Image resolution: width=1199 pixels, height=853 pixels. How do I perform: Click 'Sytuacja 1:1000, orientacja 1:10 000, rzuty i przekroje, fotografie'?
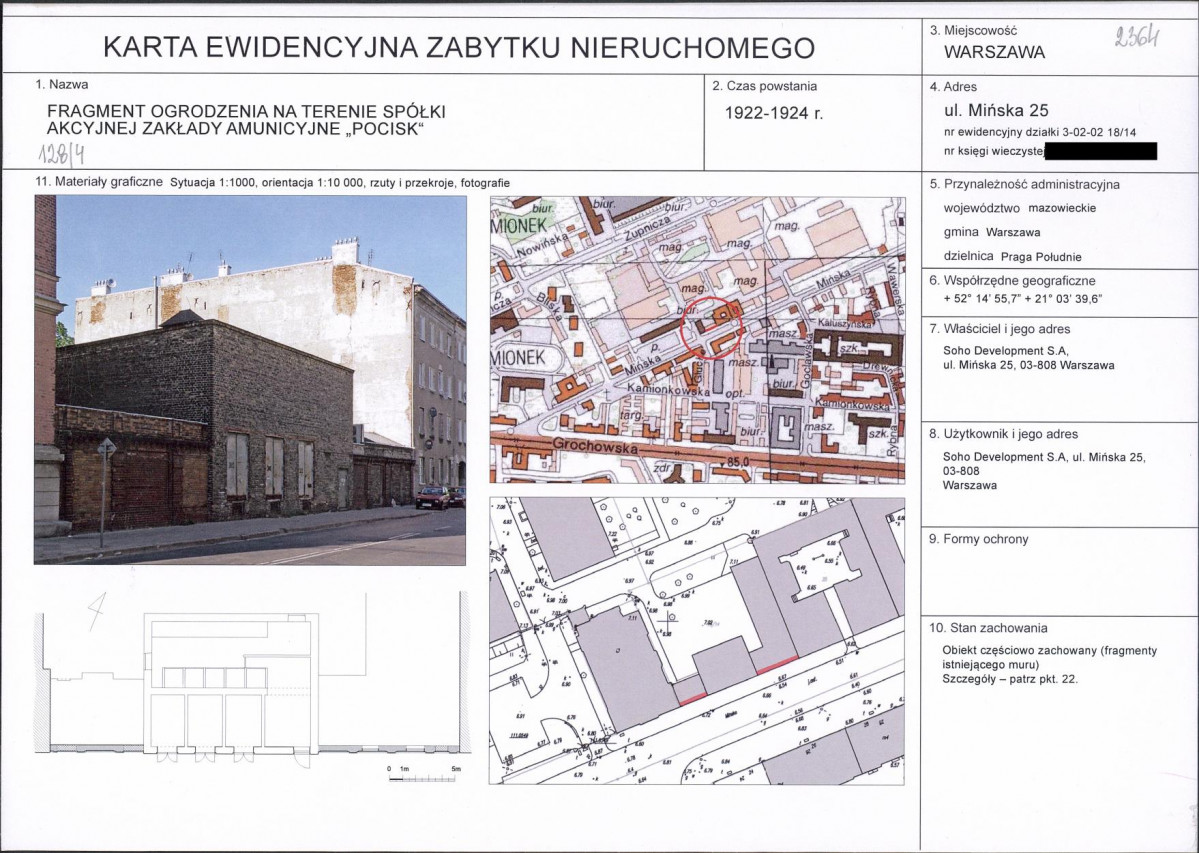tap(340, 183)
